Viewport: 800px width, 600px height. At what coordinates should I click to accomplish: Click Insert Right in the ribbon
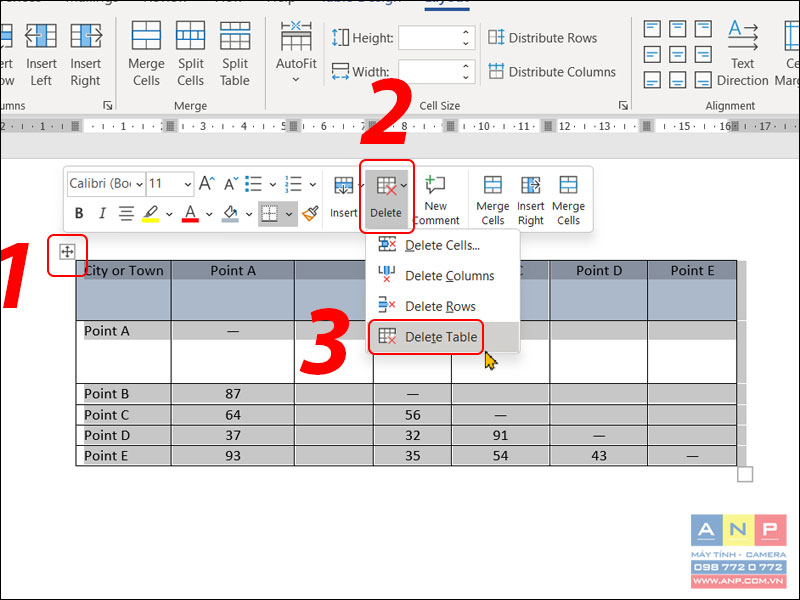(x=86, y=54)
